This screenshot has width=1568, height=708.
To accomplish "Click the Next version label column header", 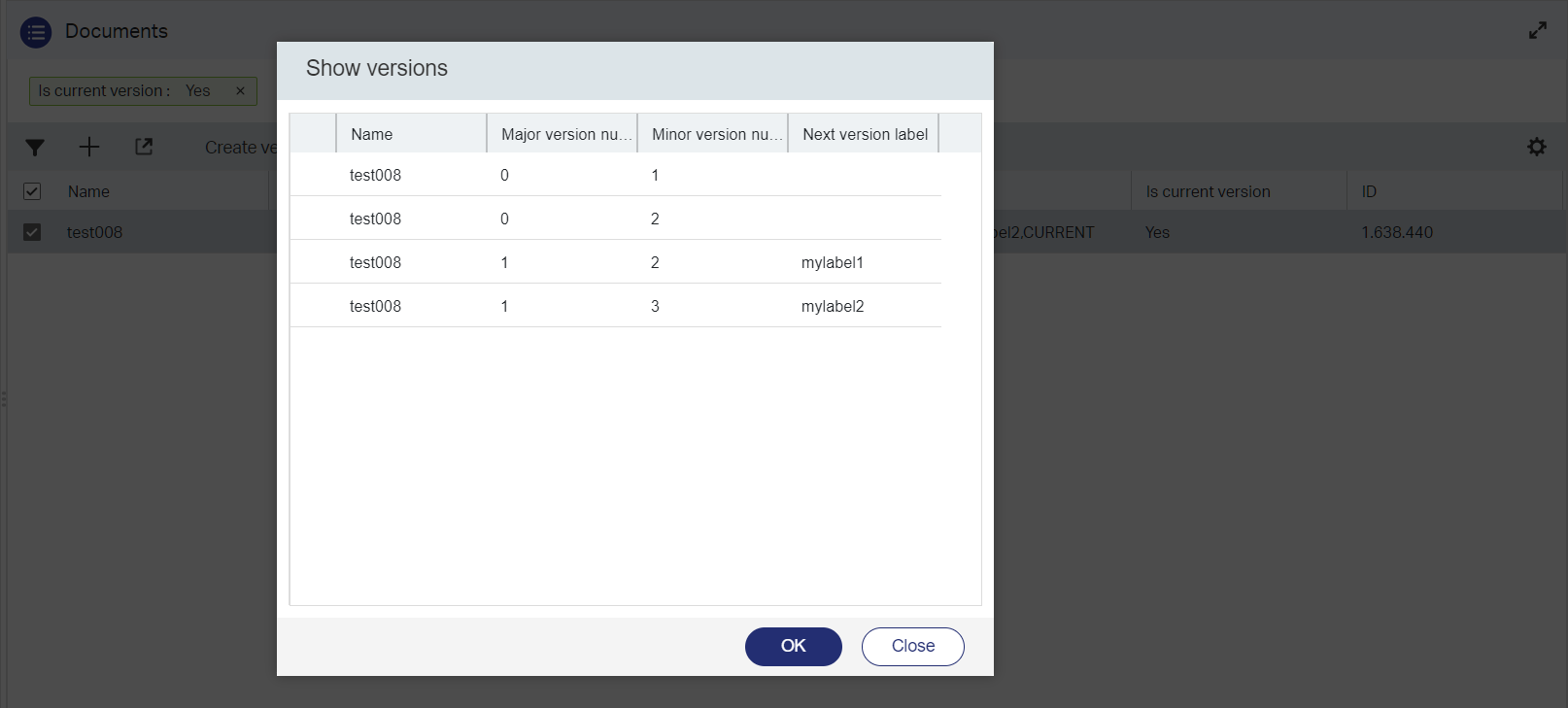I will click(x=864, y=134).
